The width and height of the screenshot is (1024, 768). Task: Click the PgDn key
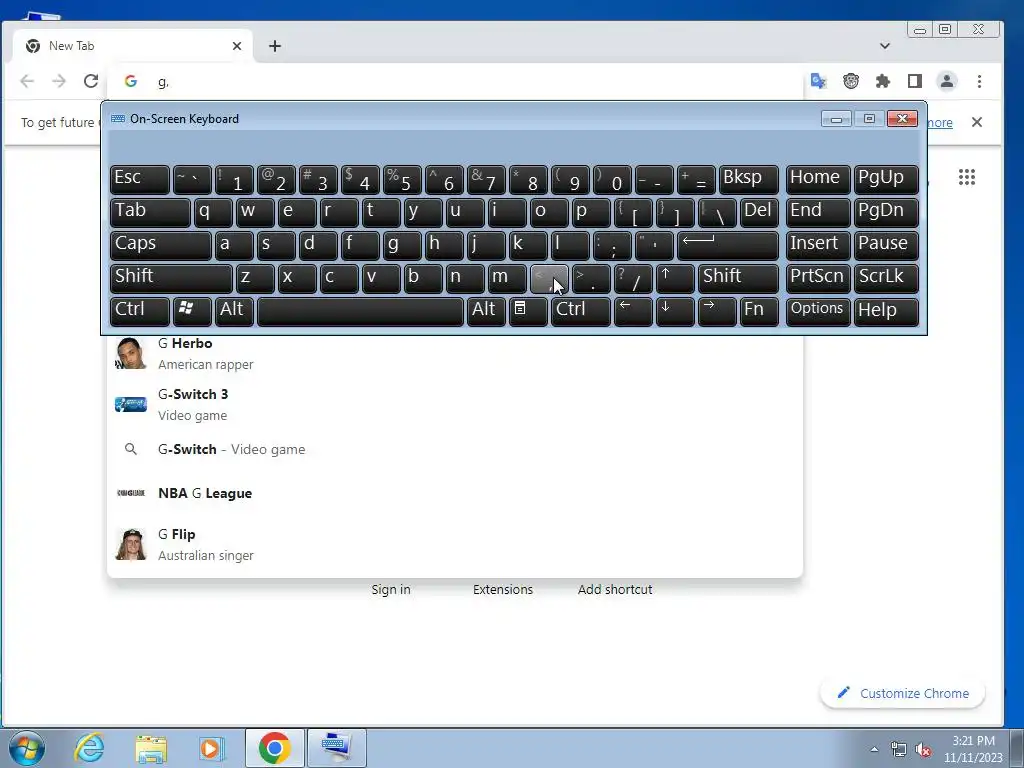(886, 212)
